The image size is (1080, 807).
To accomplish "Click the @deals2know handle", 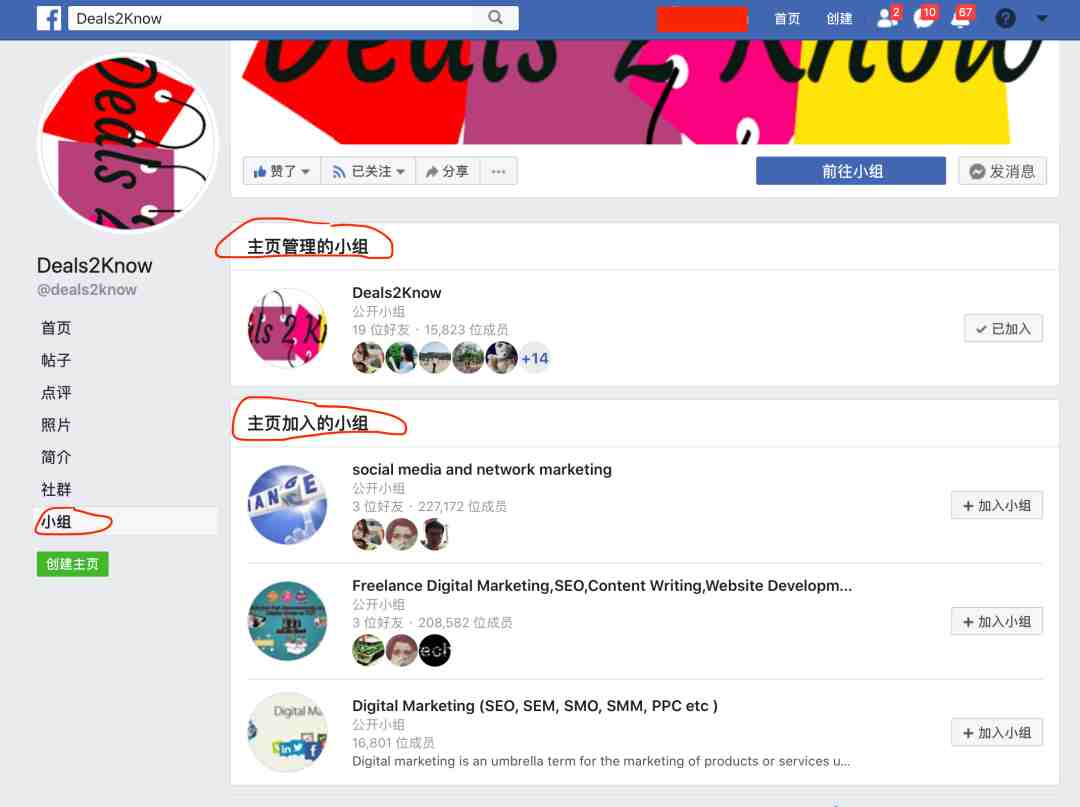I will pos(87,290).
